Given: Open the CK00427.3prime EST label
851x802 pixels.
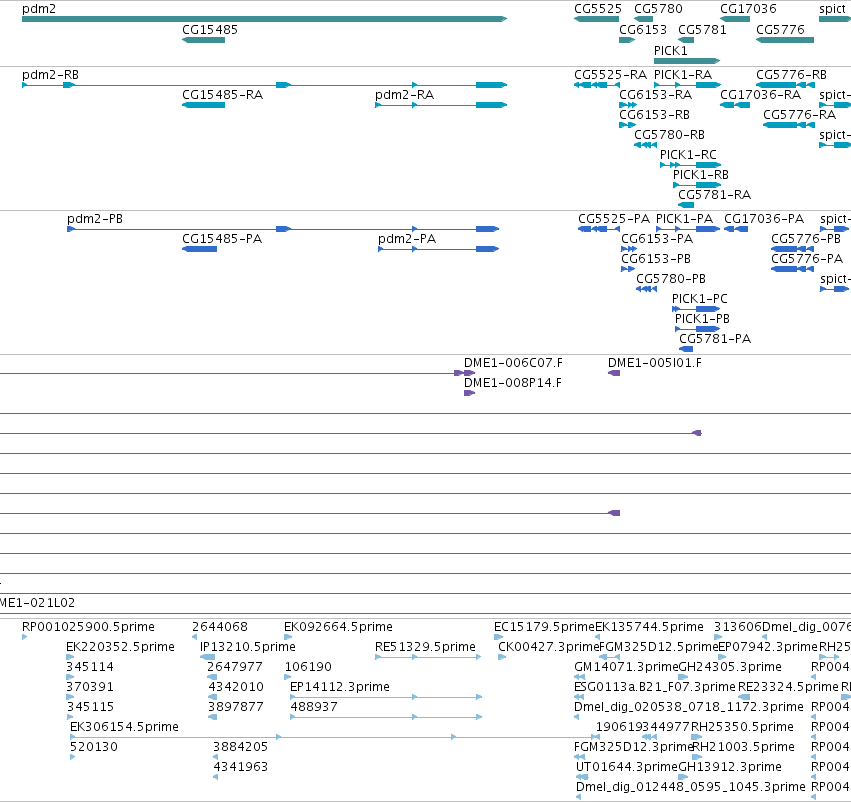Looking at the screenshot, I should click(549, 647).
